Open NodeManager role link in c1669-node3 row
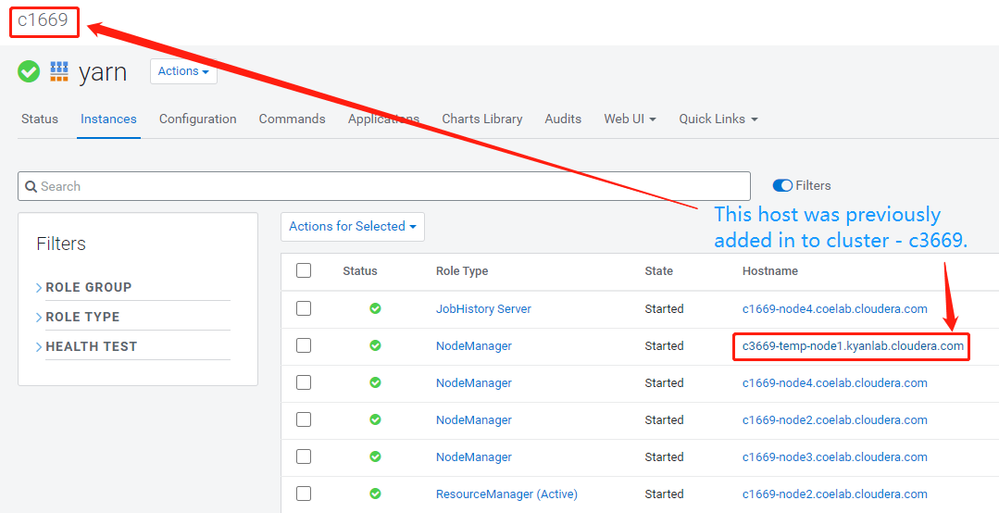The height and width of the screenshot is (513, 999). [473, 457]
